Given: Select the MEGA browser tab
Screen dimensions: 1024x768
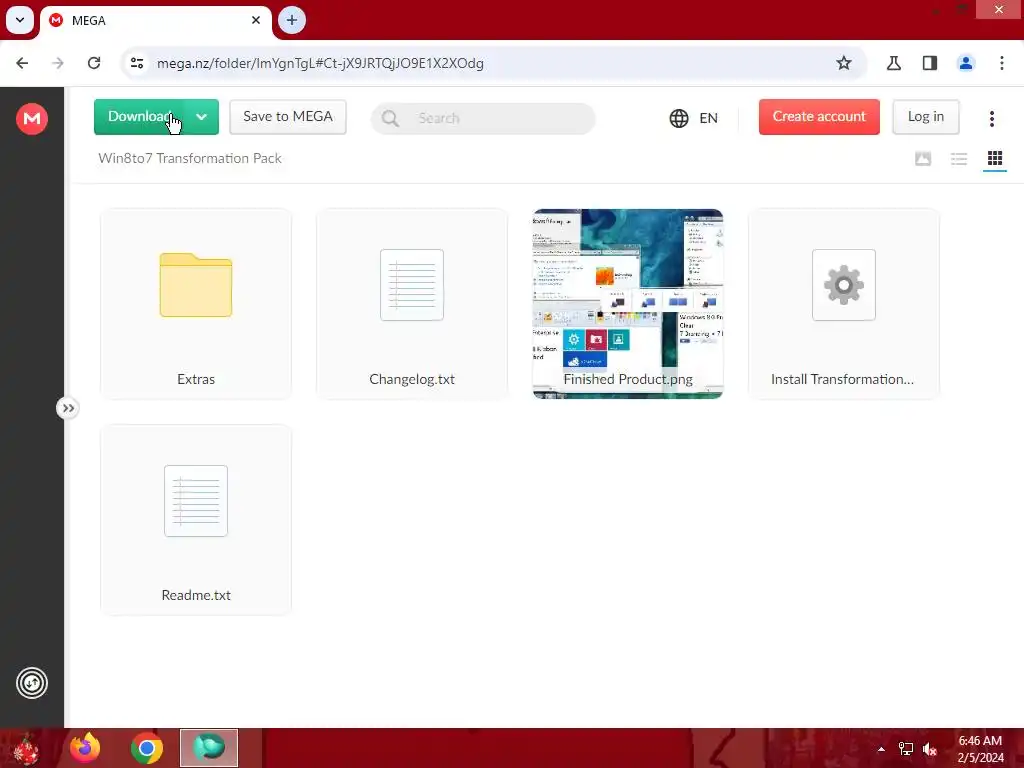Looking at the screenshot, I should point(155,21).
